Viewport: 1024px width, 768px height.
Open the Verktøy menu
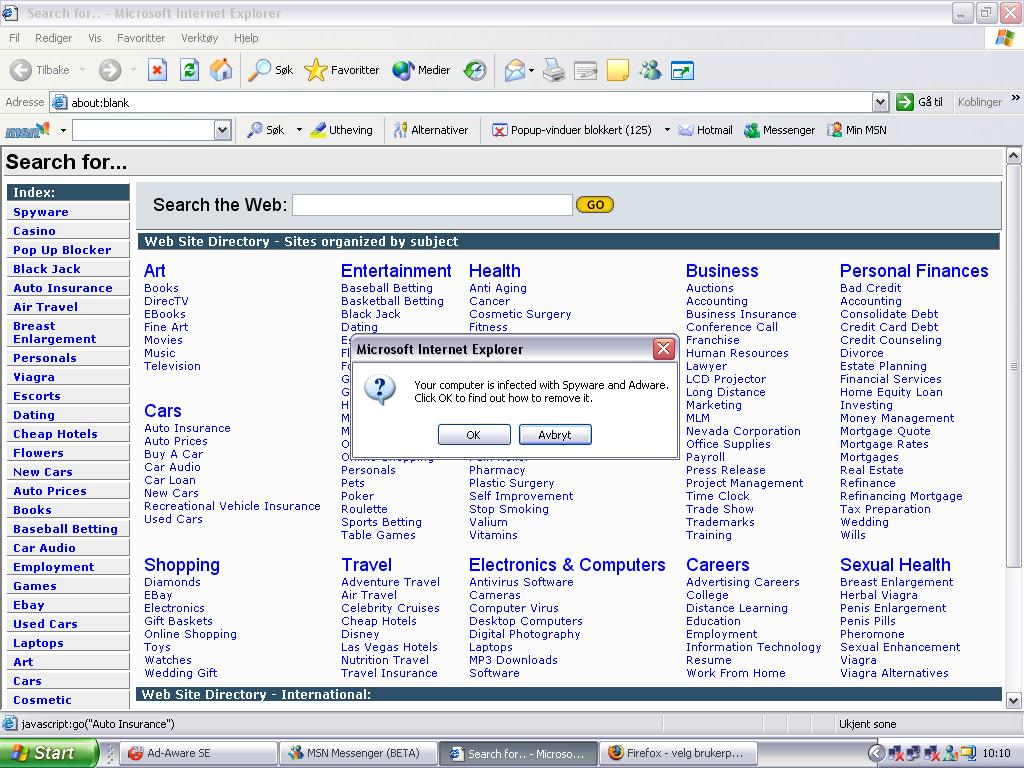coord(200,38)
